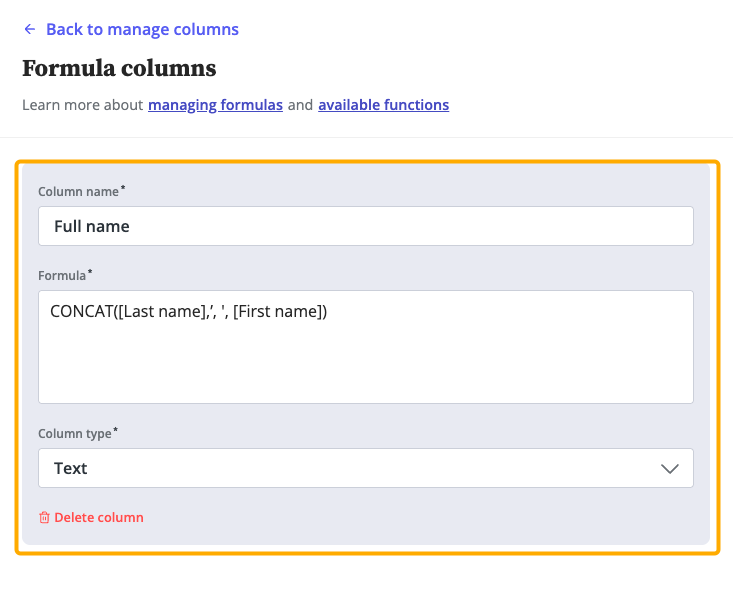Click the 'Formula' field label
The image size is (733, 593).
(62, 274)
